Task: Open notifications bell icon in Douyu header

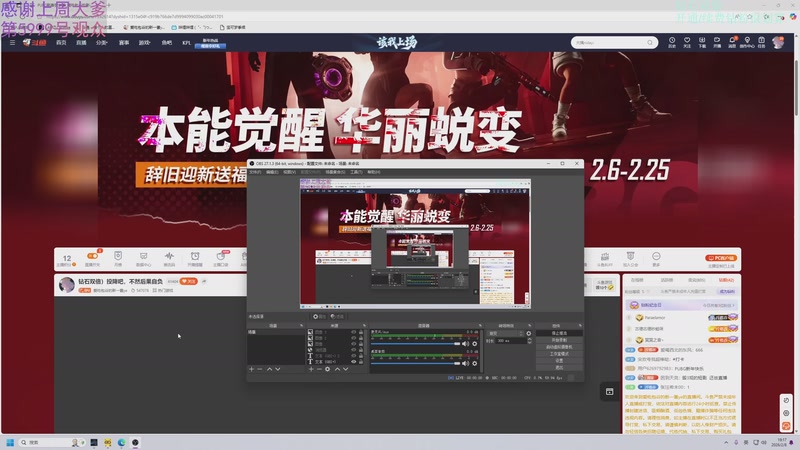Action: click(732, 42)
